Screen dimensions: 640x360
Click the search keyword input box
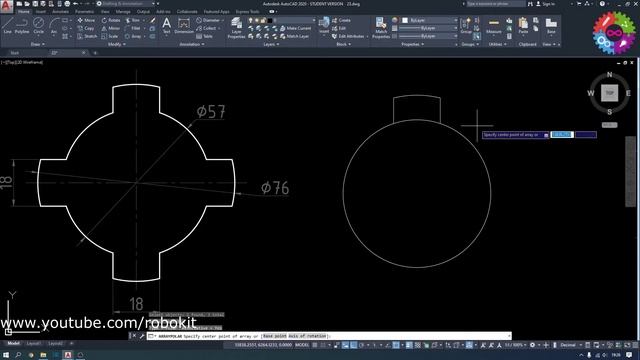tap(496, 4)
